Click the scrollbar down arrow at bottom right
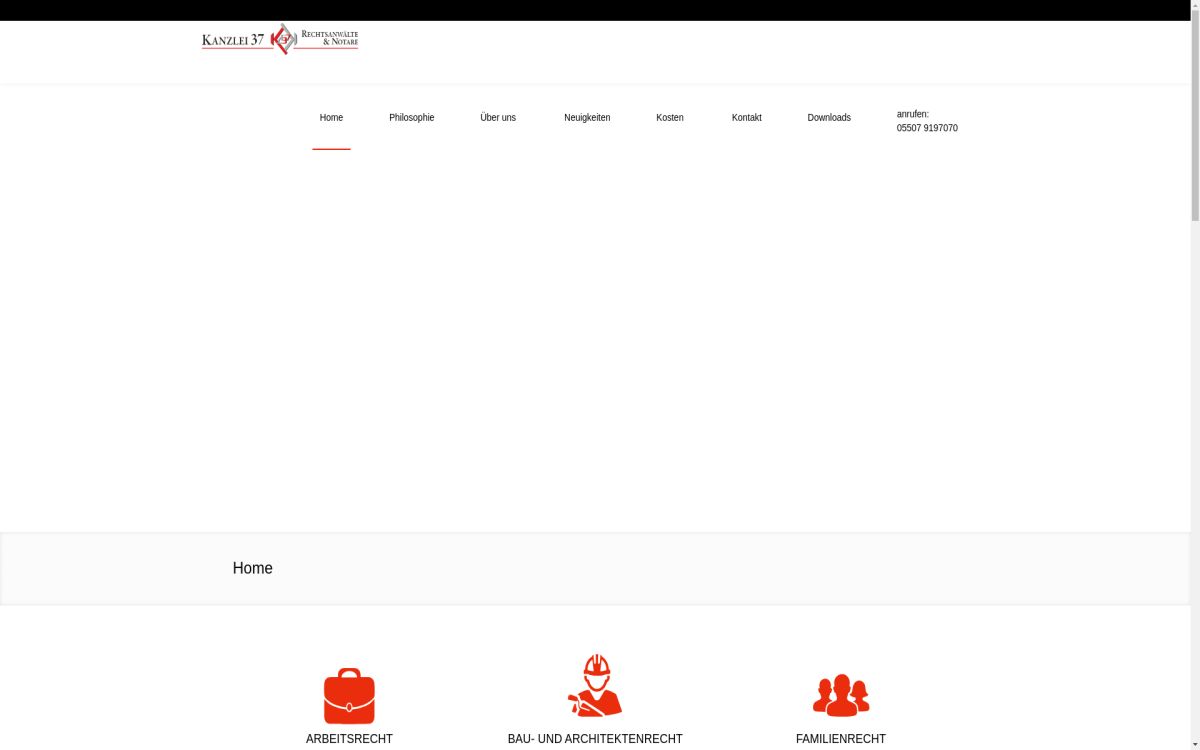This screenshot has width=1200, height=750. coord(1194,744)
